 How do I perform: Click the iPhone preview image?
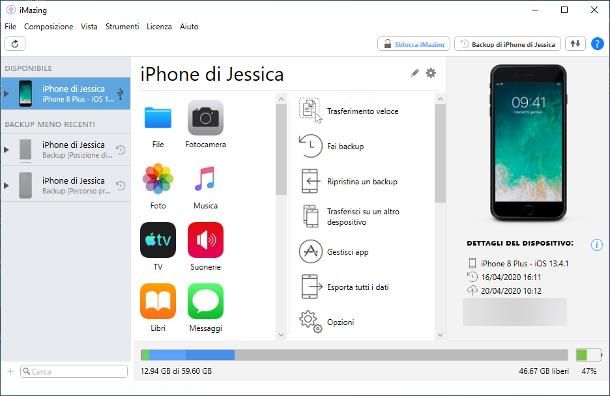click(528, 143)
